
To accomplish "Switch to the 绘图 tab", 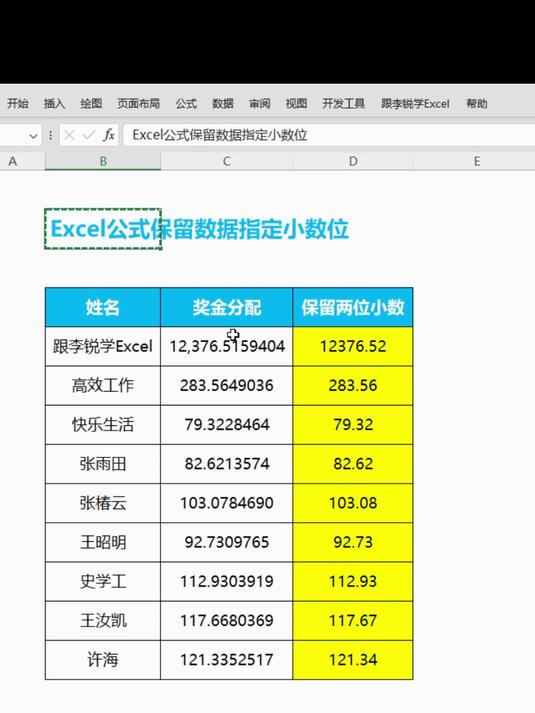I will pos(91,104).
